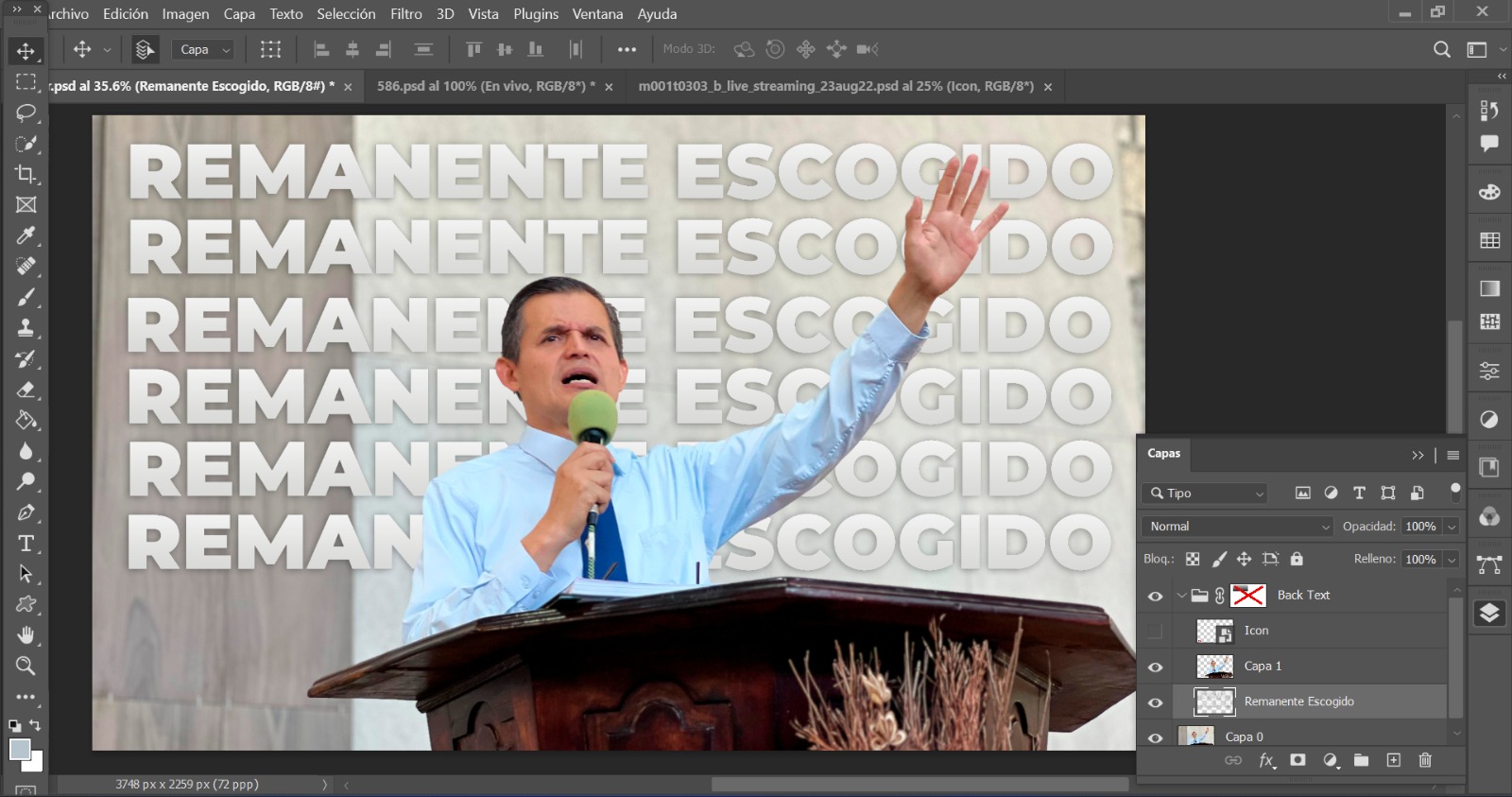1512x797 pixels.
Task: Toggle lock transparent pixels
Action: [1193, 559]
